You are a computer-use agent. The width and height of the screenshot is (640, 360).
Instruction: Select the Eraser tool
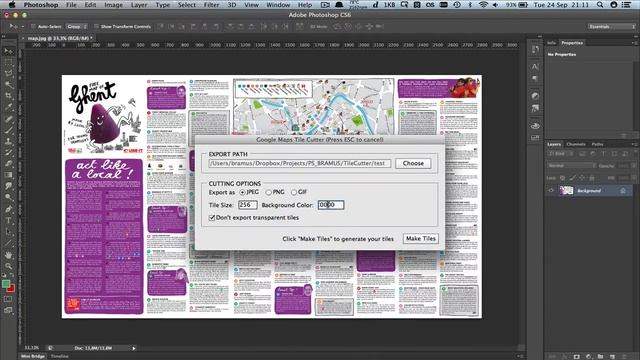(9, 163)
